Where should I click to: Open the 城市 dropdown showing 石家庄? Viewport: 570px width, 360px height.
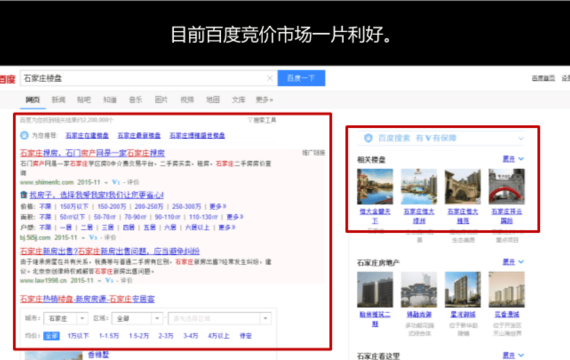pyautogui.click(x=65, y=319)
